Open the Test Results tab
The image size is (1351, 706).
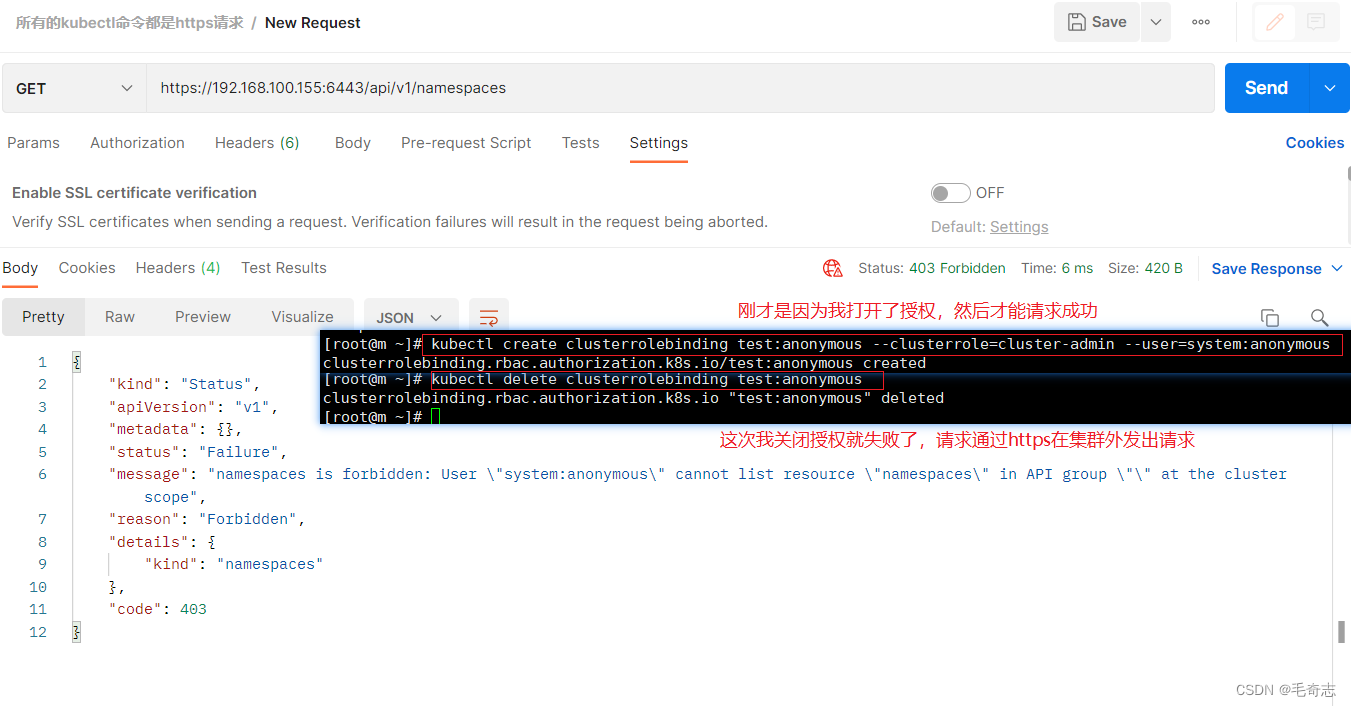(284, 268)
